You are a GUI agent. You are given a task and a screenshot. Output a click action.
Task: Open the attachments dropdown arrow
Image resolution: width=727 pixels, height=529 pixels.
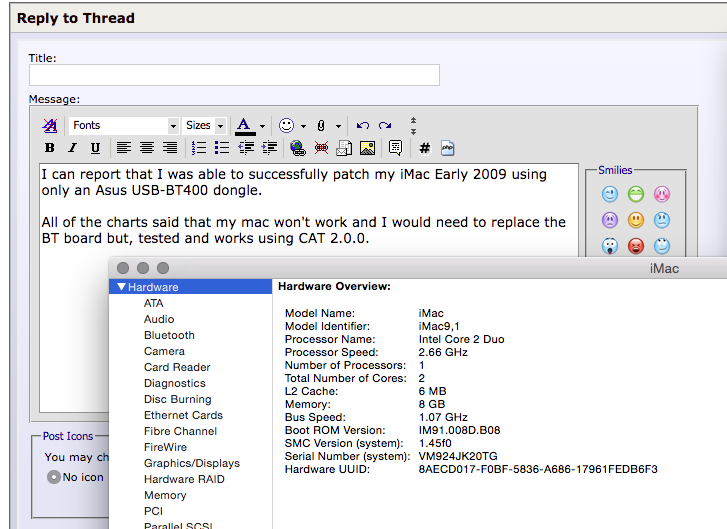(338, 126)
